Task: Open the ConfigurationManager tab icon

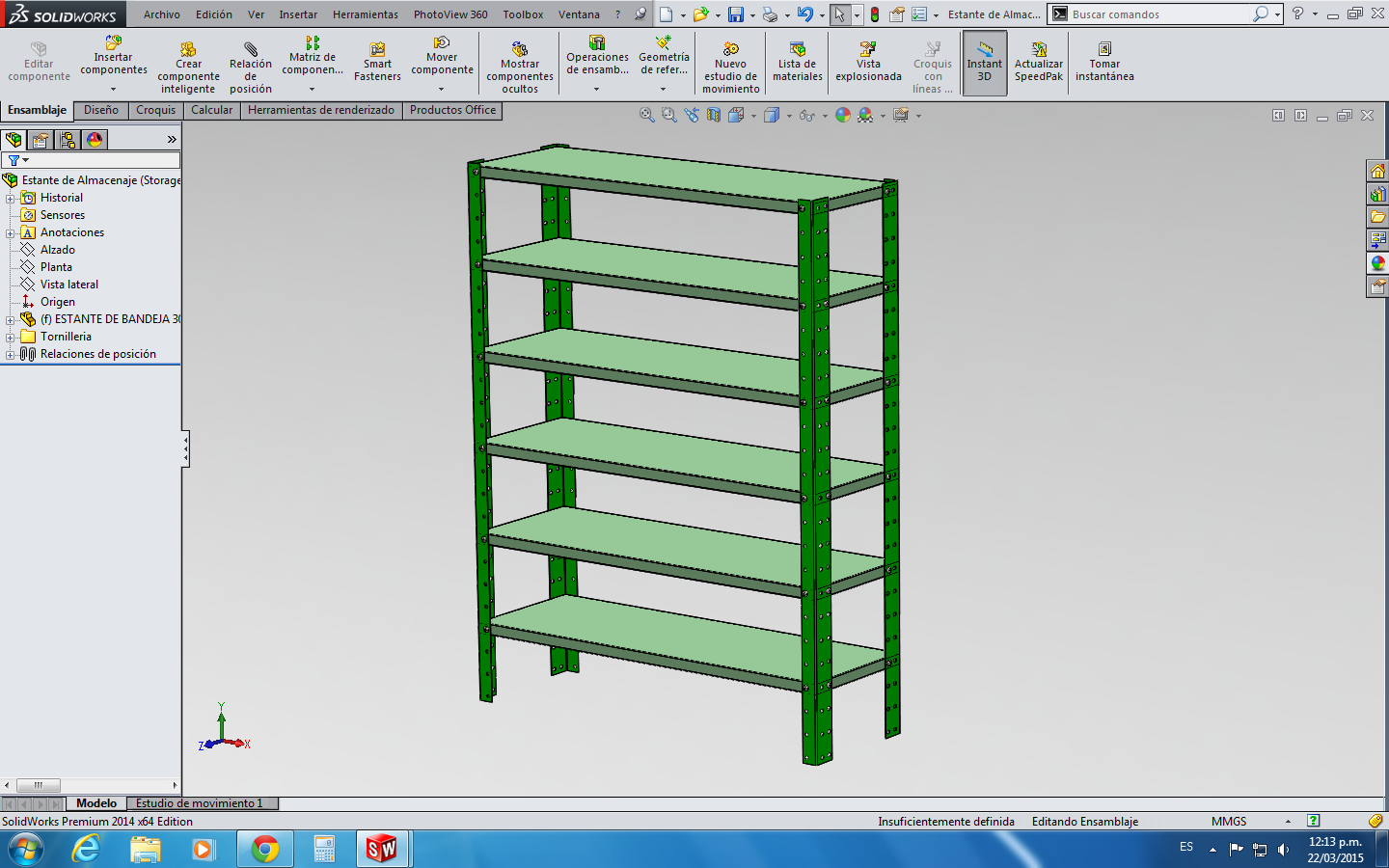Action: (x=68, y=140)
